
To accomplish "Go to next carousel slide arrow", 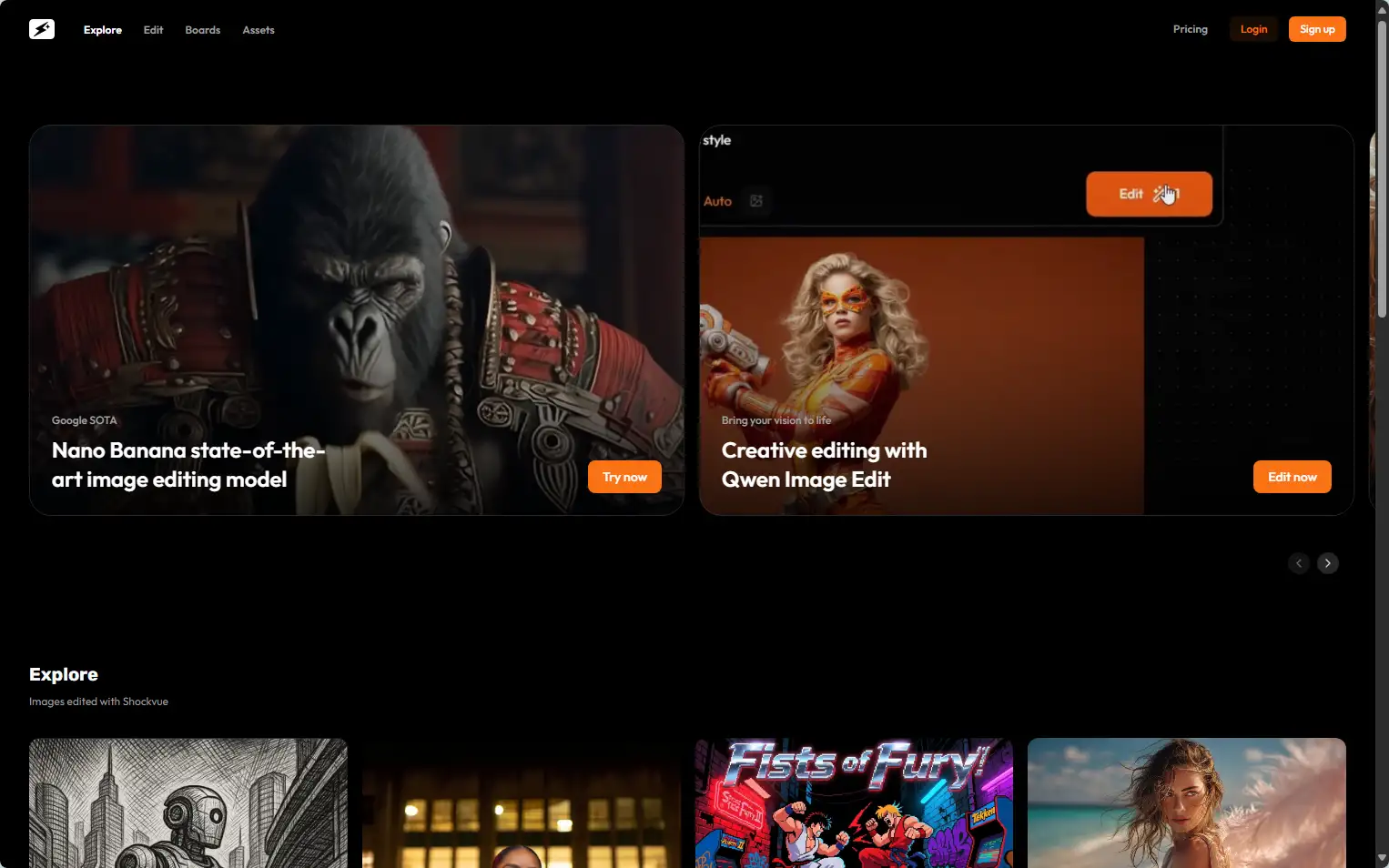I will (x=1328, y=563).
